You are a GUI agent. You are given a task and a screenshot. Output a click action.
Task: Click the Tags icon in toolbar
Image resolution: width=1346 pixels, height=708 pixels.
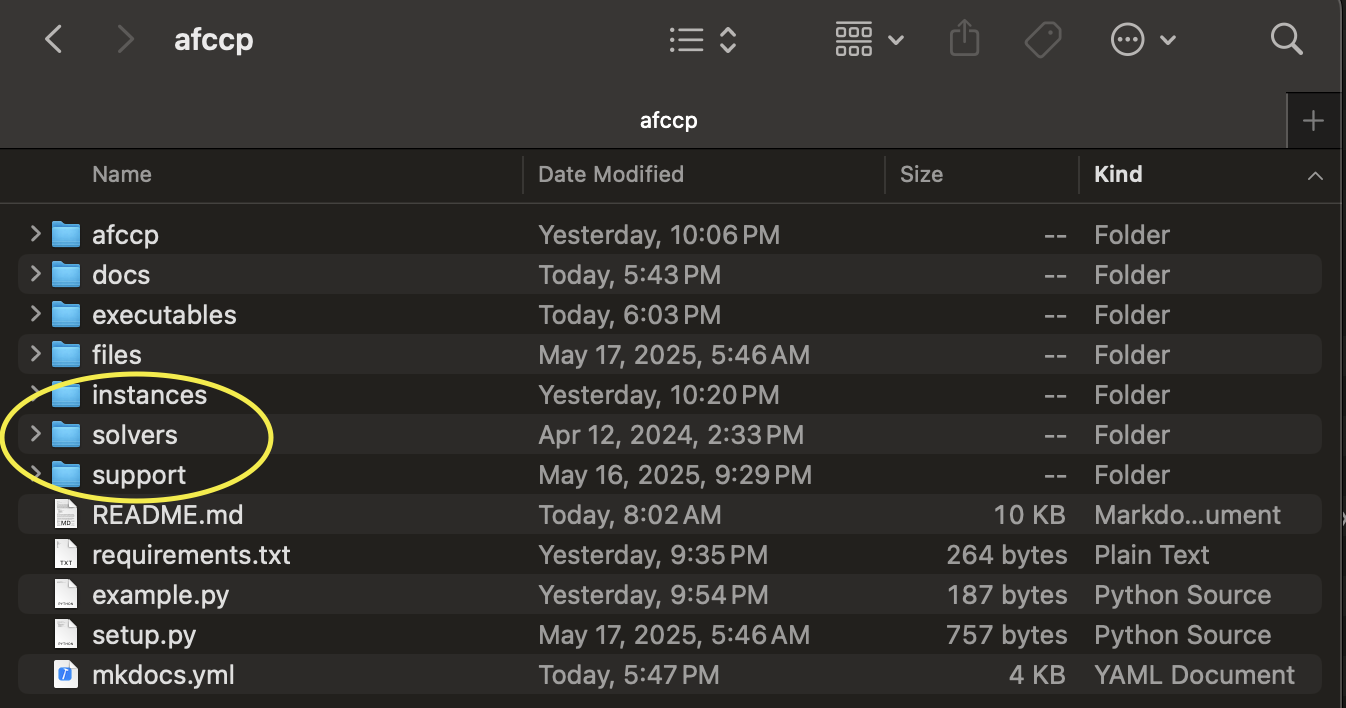pos(1043,40)
